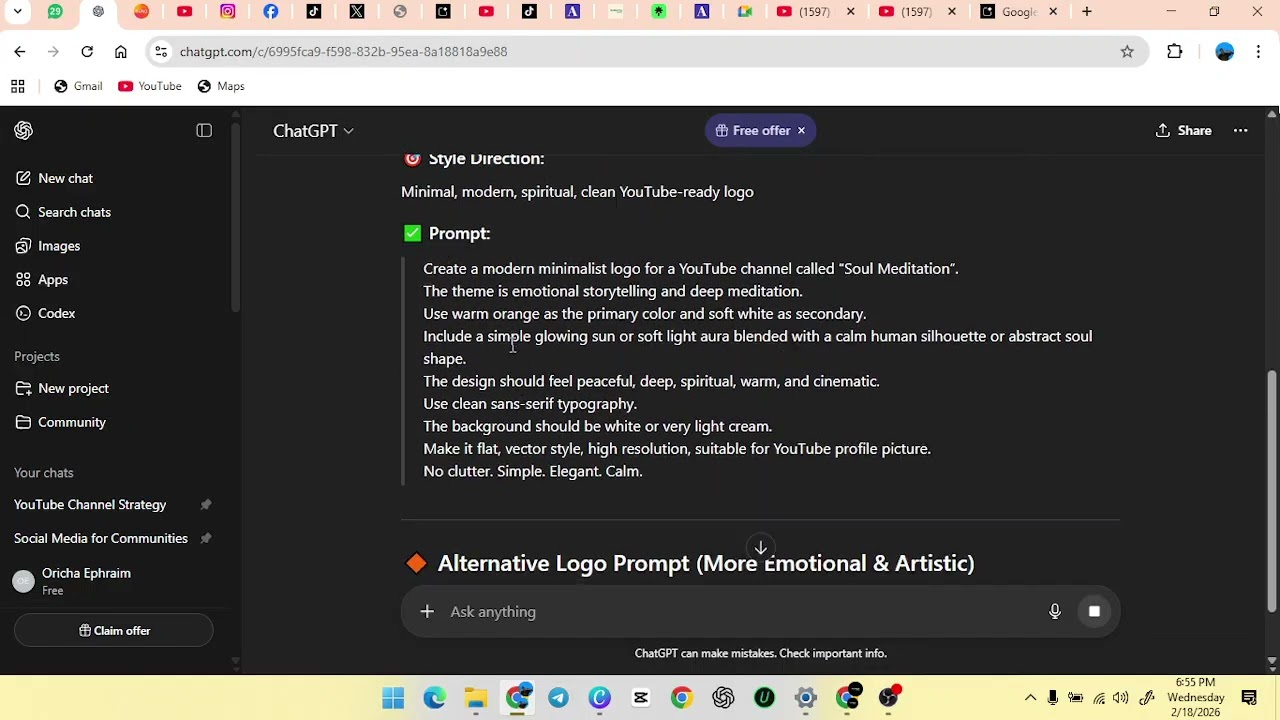Click the chatgpt.com address bar URL

(343, 52)
